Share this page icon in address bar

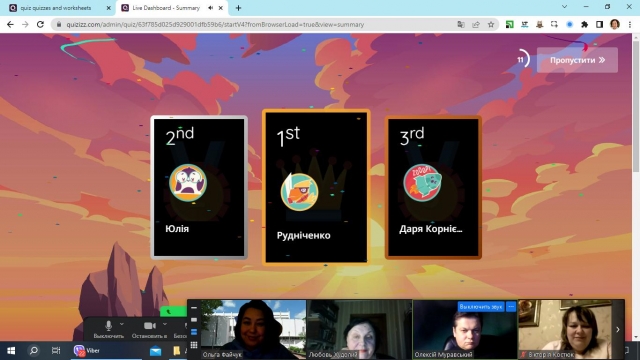476,24
